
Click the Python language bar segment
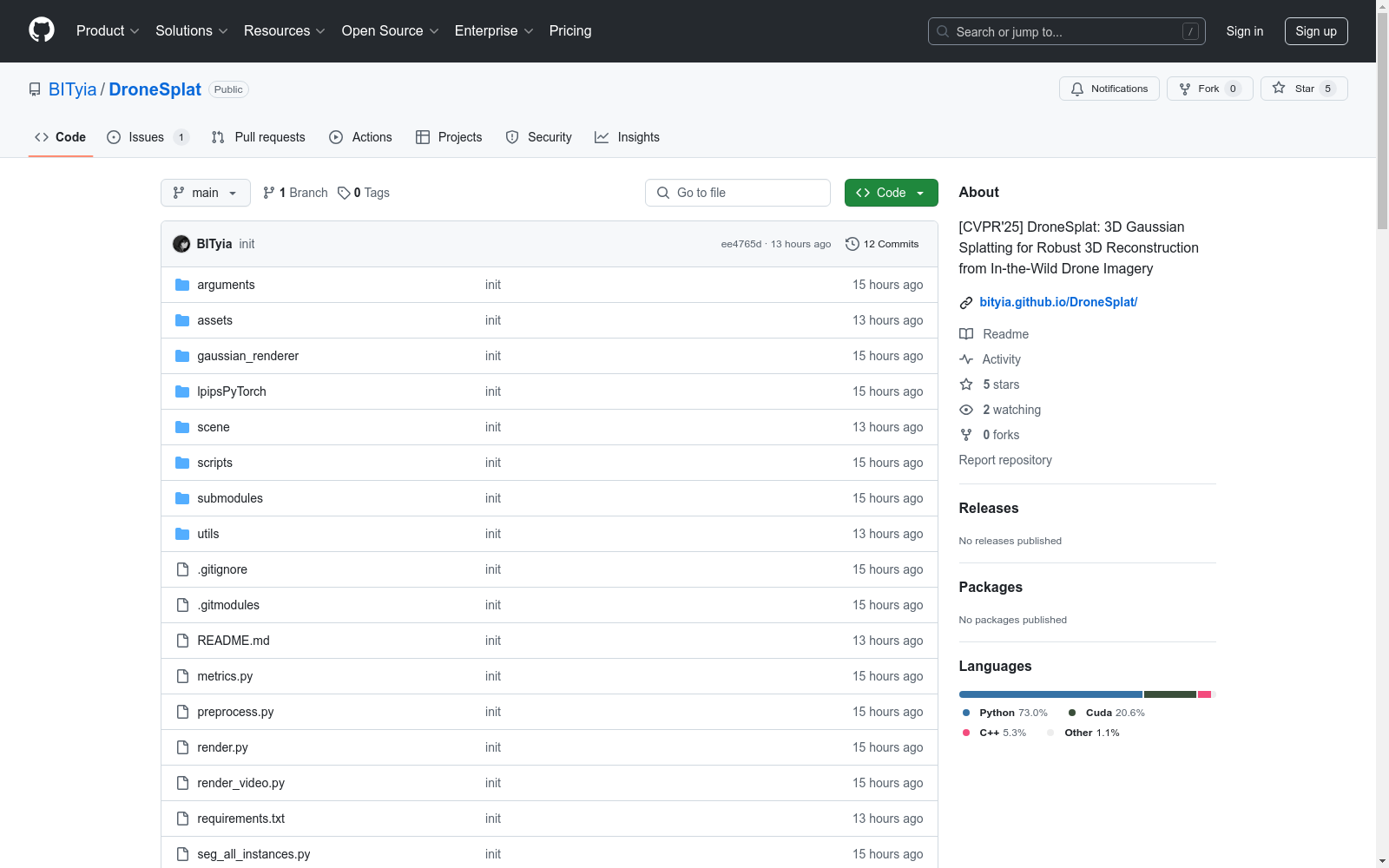[1050, 694]
